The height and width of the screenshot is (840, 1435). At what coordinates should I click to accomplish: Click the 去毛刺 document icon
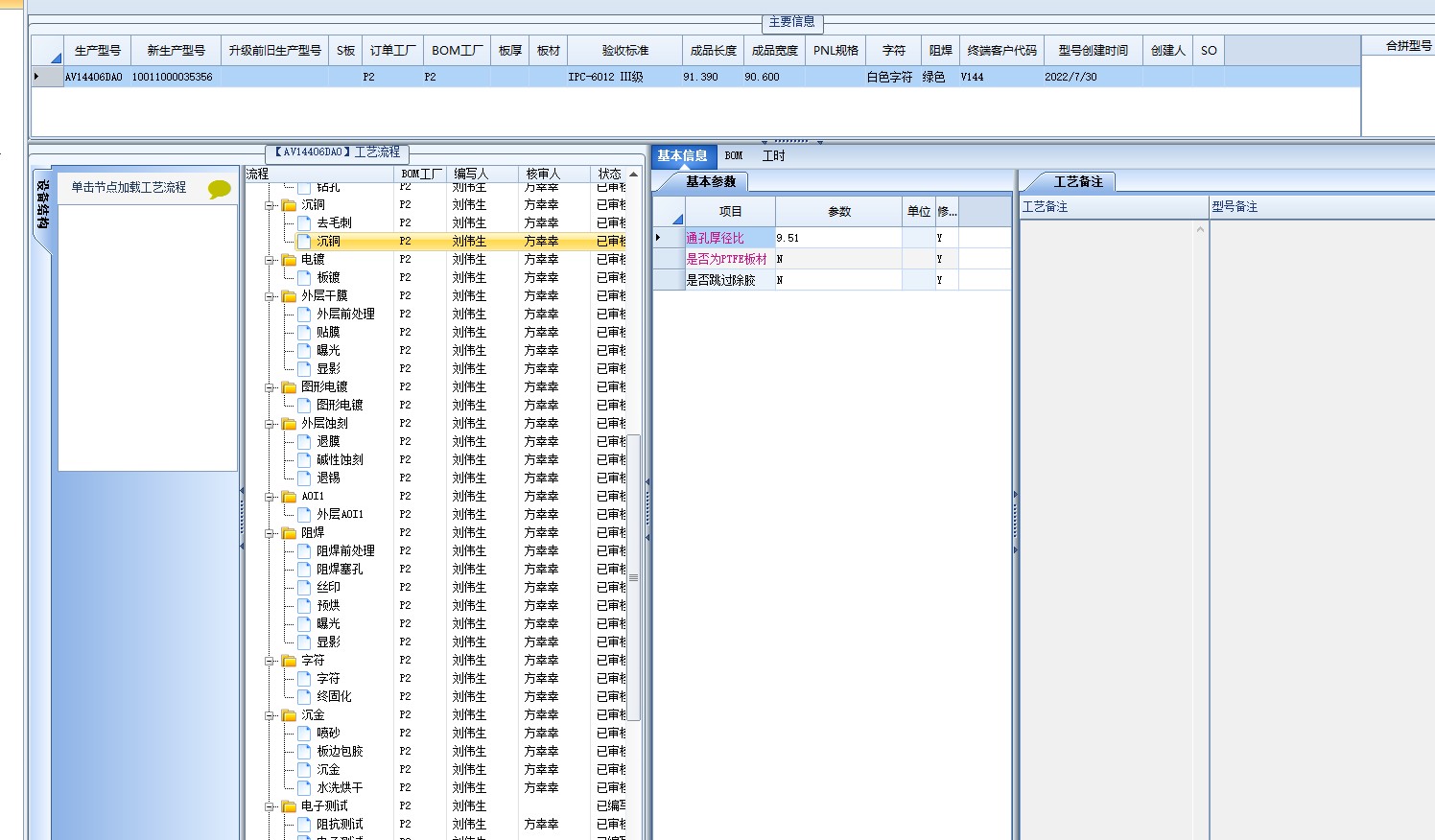pyautogui.click(x=304, y=223)
